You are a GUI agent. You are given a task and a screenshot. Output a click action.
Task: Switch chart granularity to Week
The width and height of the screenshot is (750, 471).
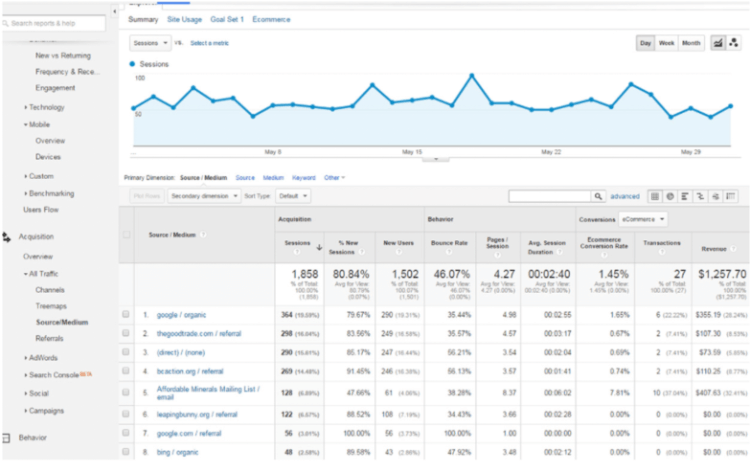pyautogui.click(x=666, y=43)
